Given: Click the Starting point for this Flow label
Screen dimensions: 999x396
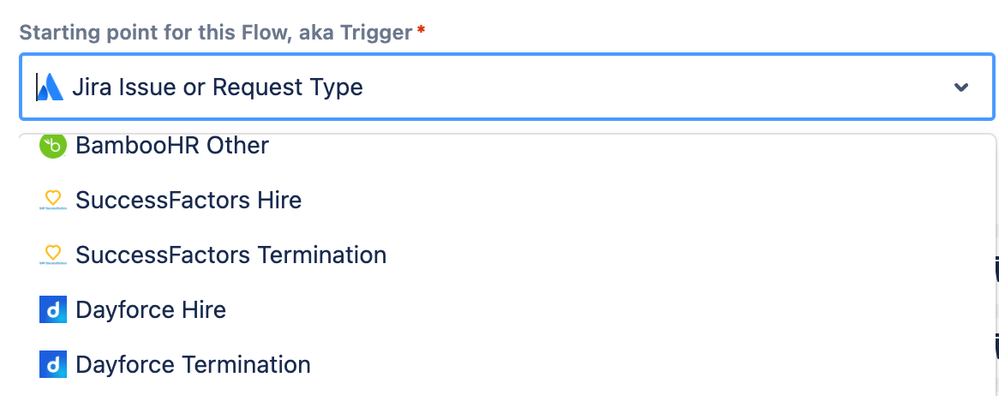Looking at the screenshot, I should pyautogui.click(x=216, y=32).
